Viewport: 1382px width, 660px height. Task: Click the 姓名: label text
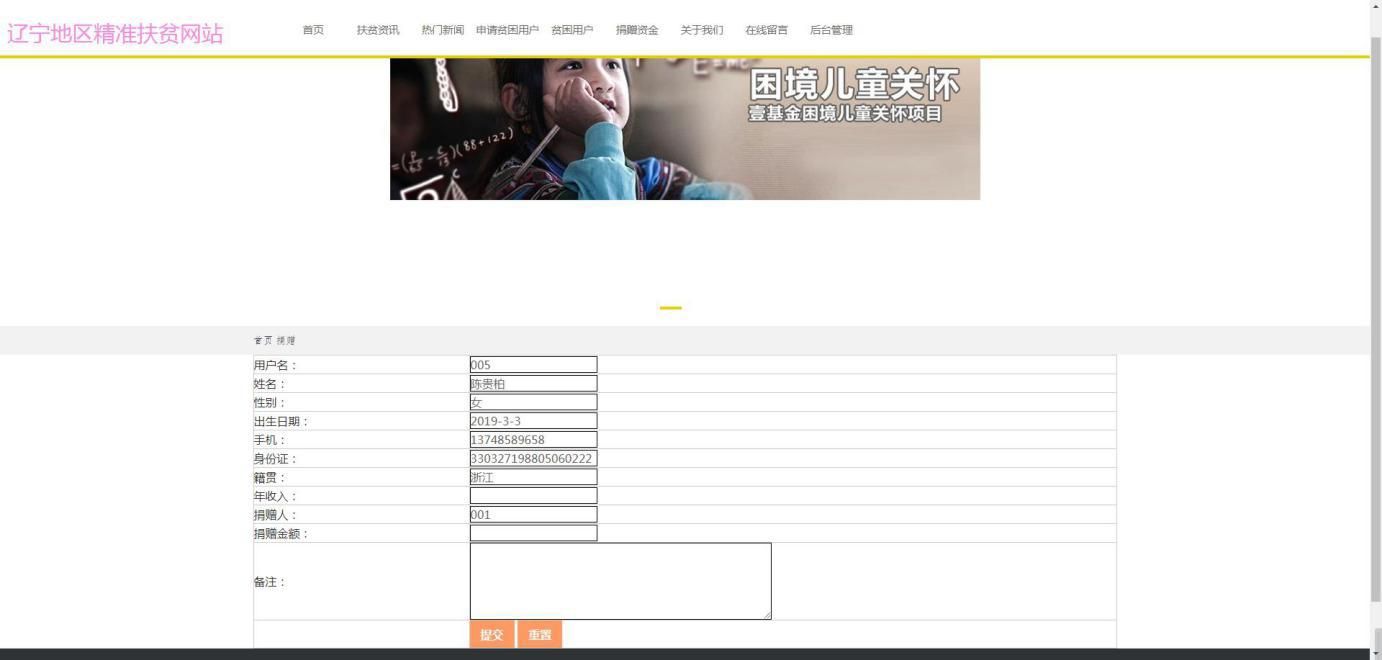click(270, 384)
